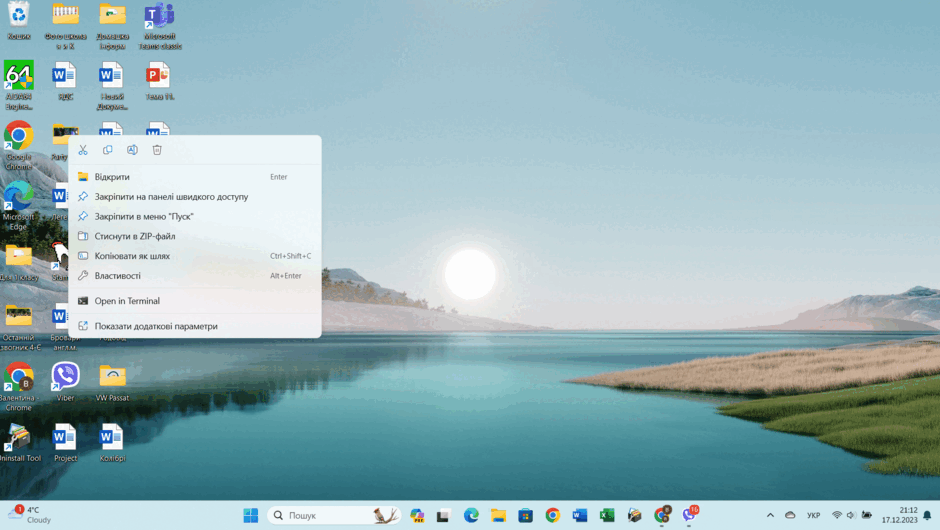The image size is (940, 530).
Task: Select the Новий Документ Word file
Action: 113,86
